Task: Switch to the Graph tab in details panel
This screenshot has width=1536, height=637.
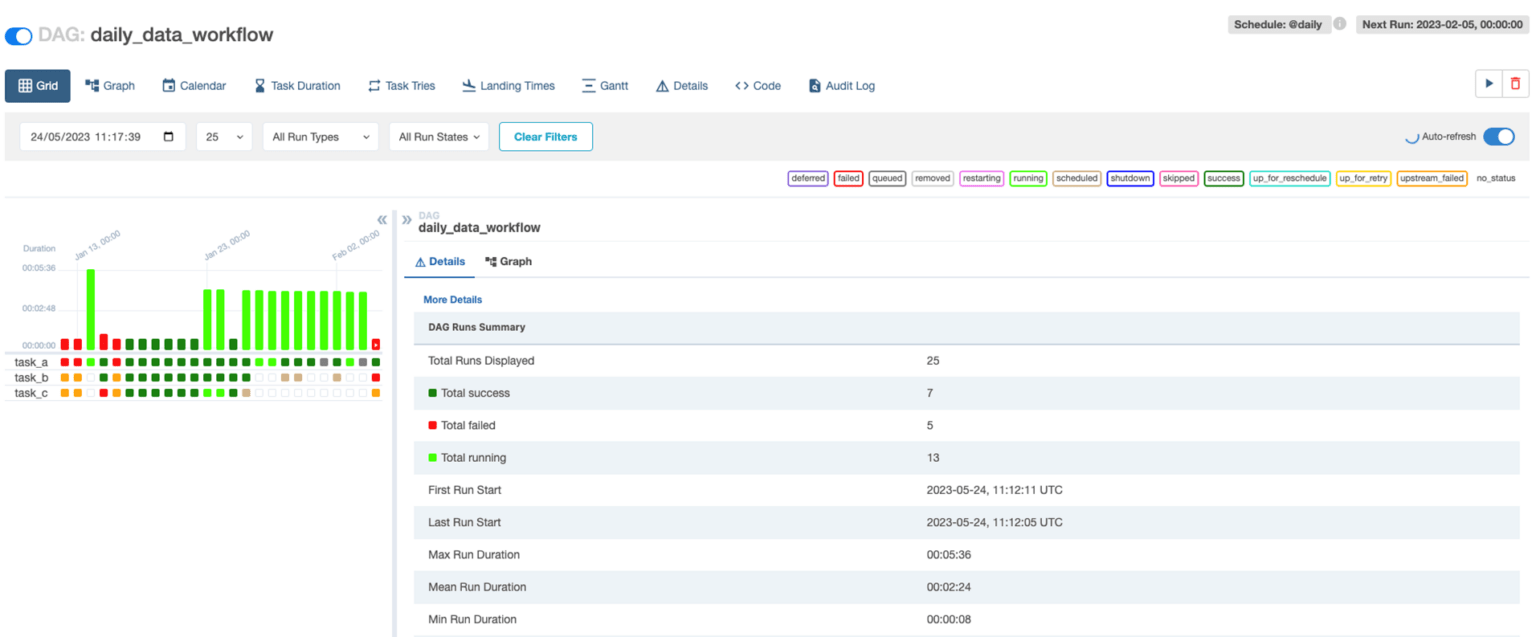Action: [x=508, y=261]
